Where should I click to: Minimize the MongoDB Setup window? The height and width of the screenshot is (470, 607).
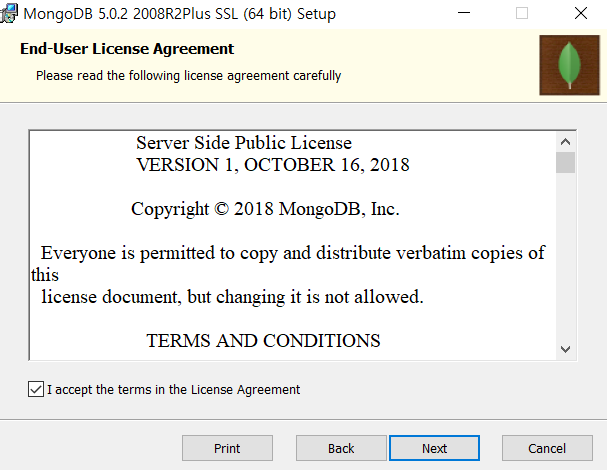click(x=463, y=14)
